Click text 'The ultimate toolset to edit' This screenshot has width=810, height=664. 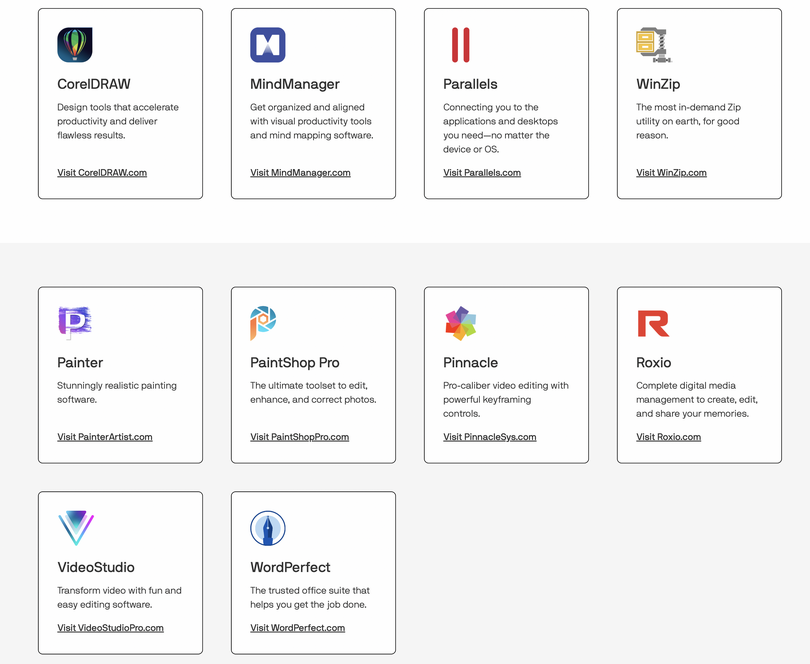(x=314, y=393)
